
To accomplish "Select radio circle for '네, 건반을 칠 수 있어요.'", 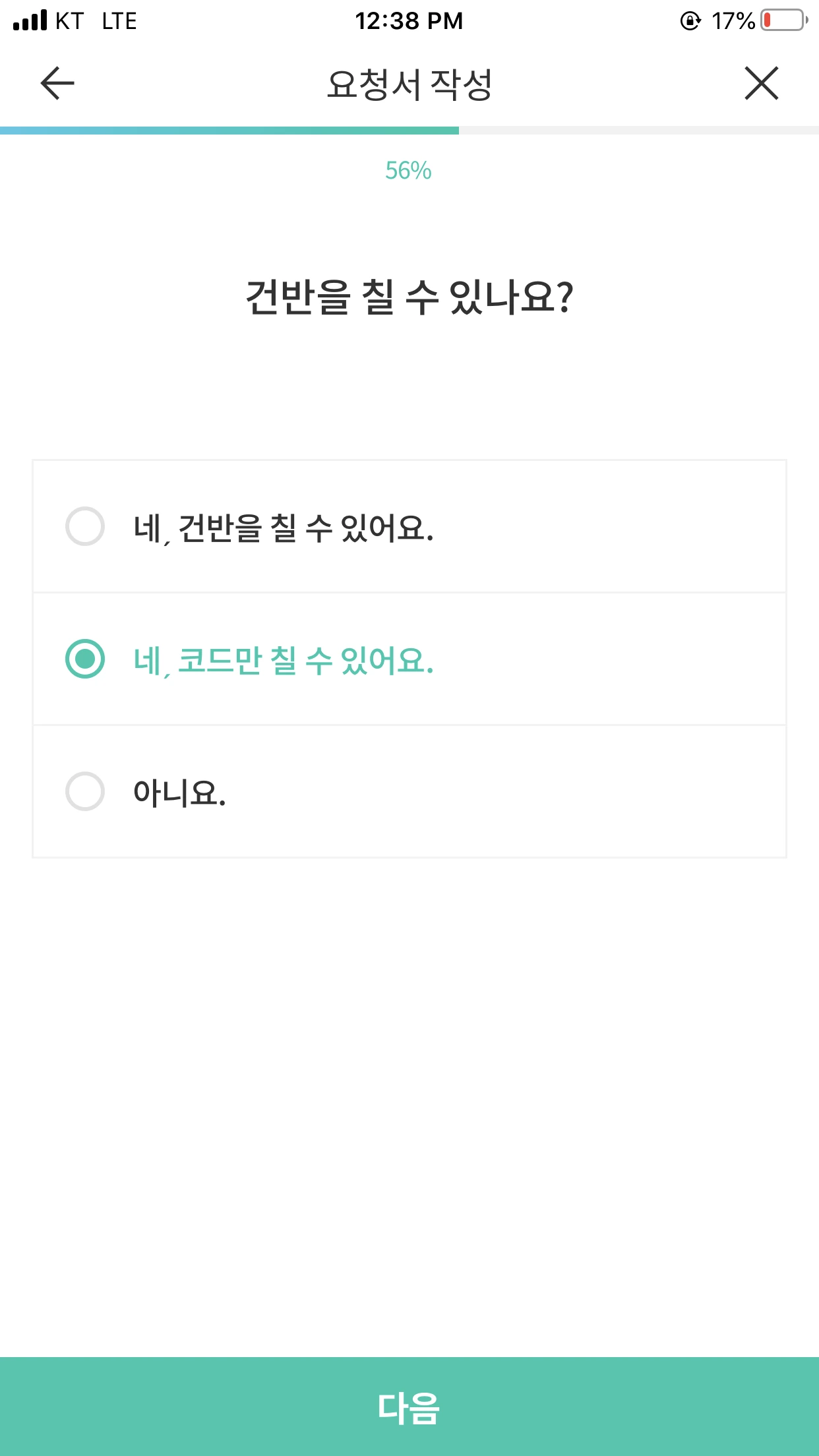I will (85, 526).
